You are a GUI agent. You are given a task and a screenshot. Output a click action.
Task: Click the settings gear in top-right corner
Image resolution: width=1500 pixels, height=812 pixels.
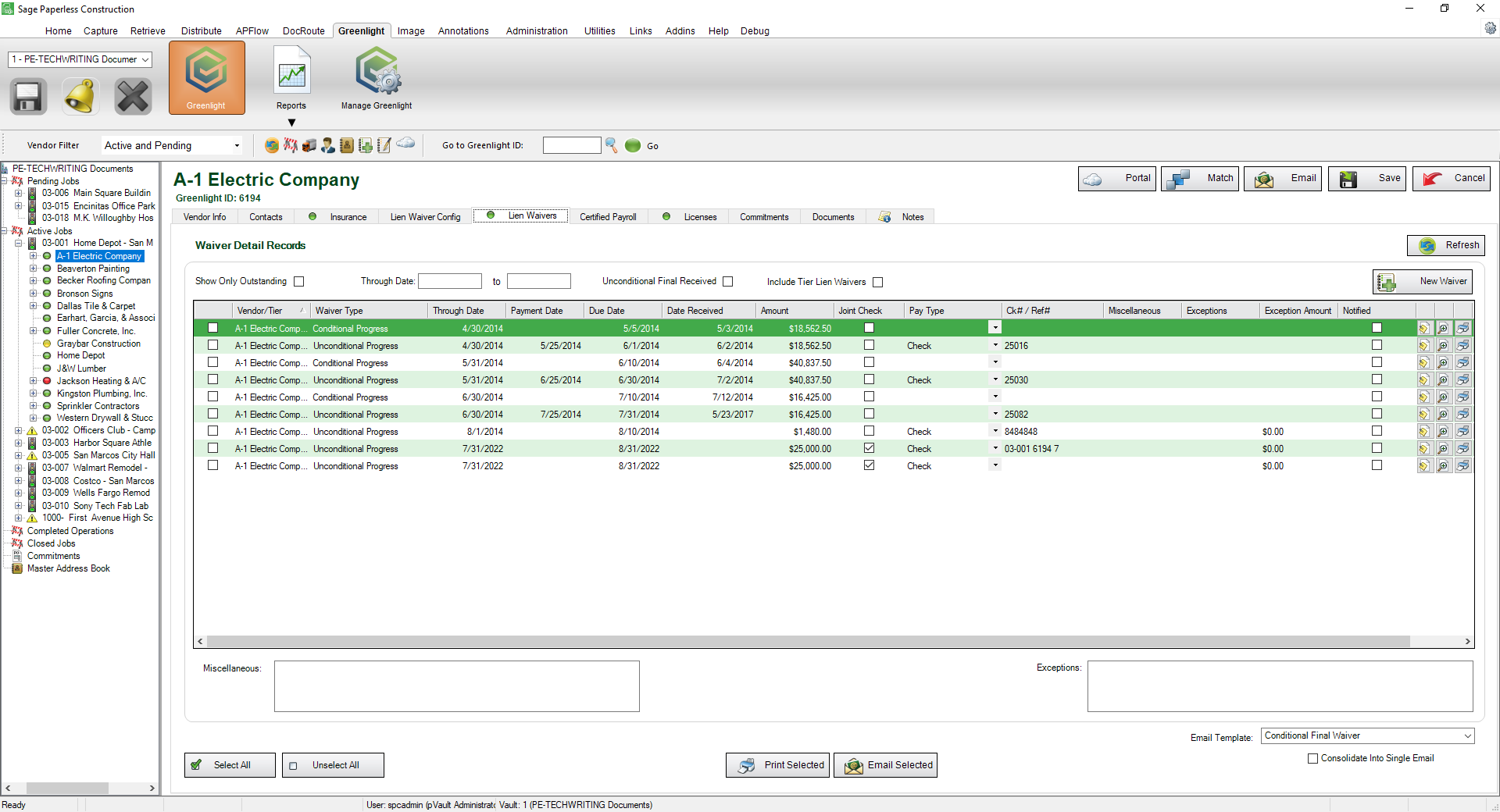click(x=1490, y=28)
